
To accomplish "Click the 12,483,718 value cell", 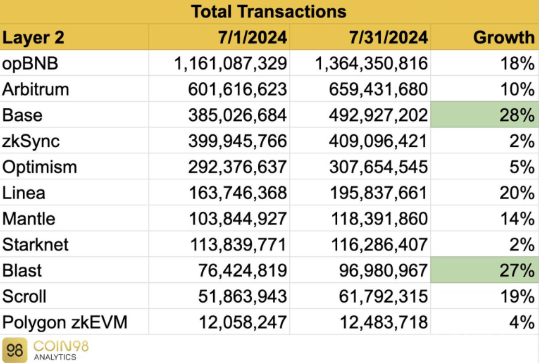I will tap(360, 322).
